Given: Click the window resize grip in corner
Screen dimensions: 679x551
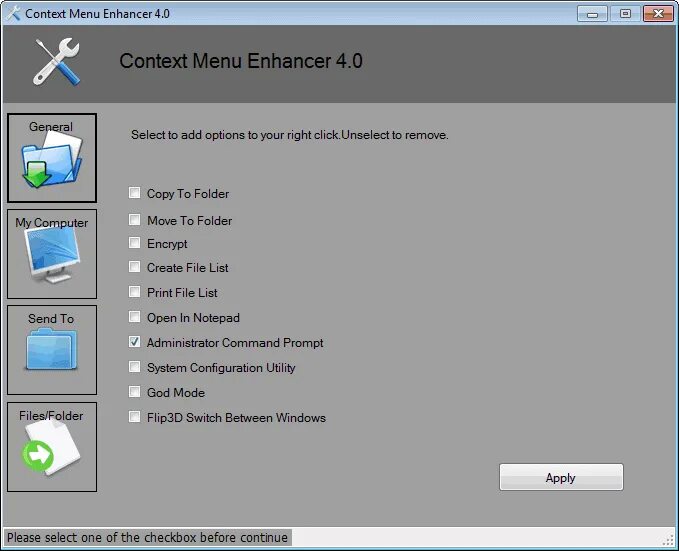Looking at the screenshot, I should click(x=669, y=540).
